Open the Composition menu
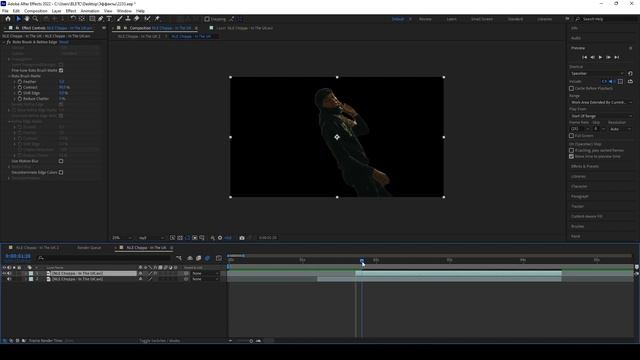The height and width of the screenshot is (360, 640). tap(36, 11)
